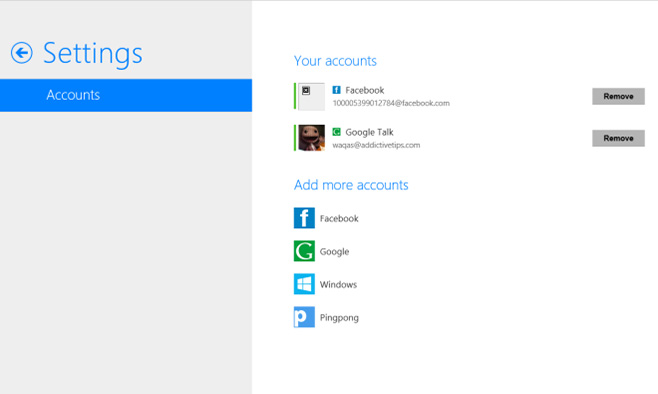The width and height of the screenshot is (658, 394).
Task: Choose Google label under Add more accounts
Action: pyautogui.click(x=334, y=252)
